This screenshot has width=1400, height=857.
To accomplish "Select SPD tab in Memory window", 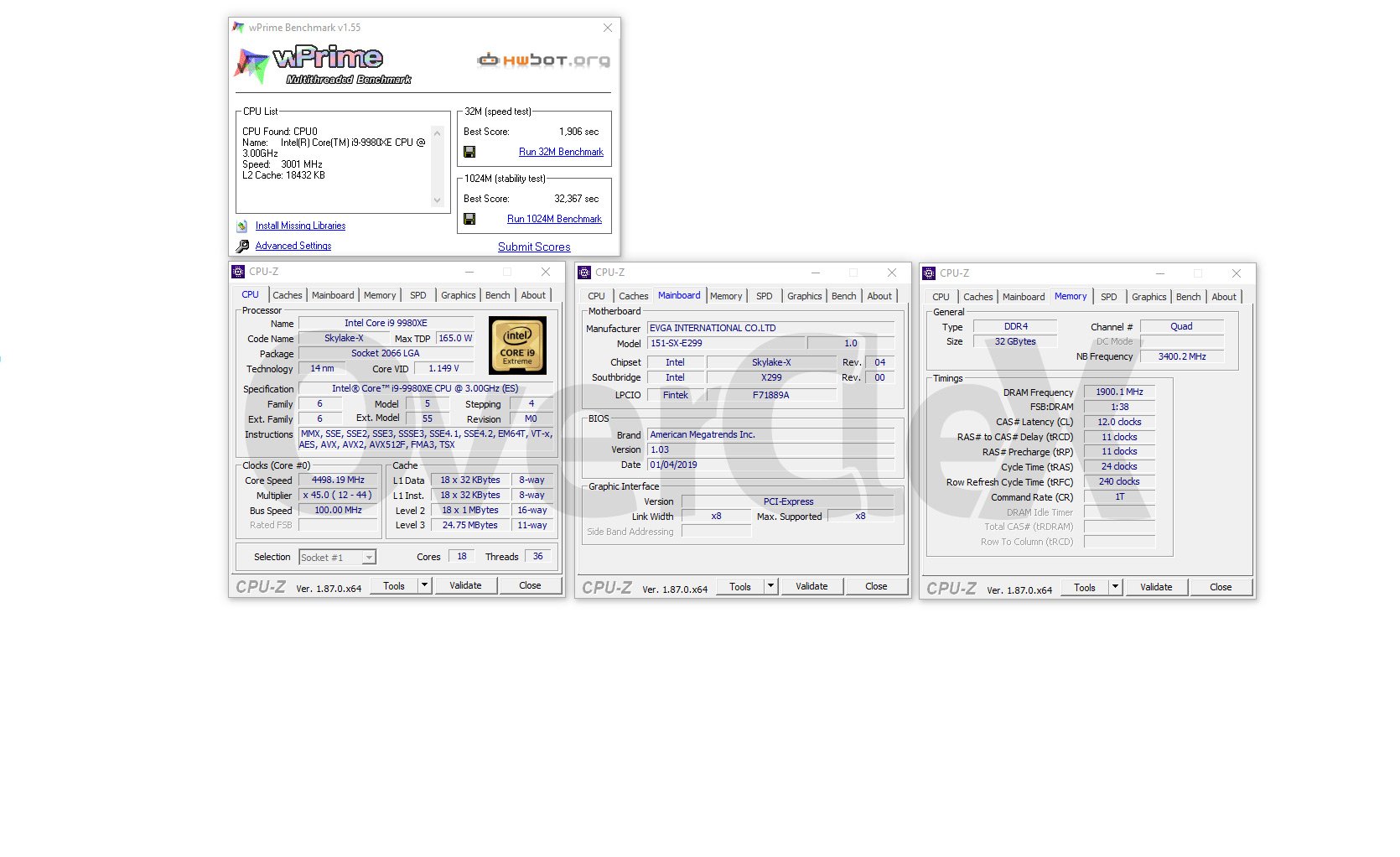I will [x=1109, y=297].
